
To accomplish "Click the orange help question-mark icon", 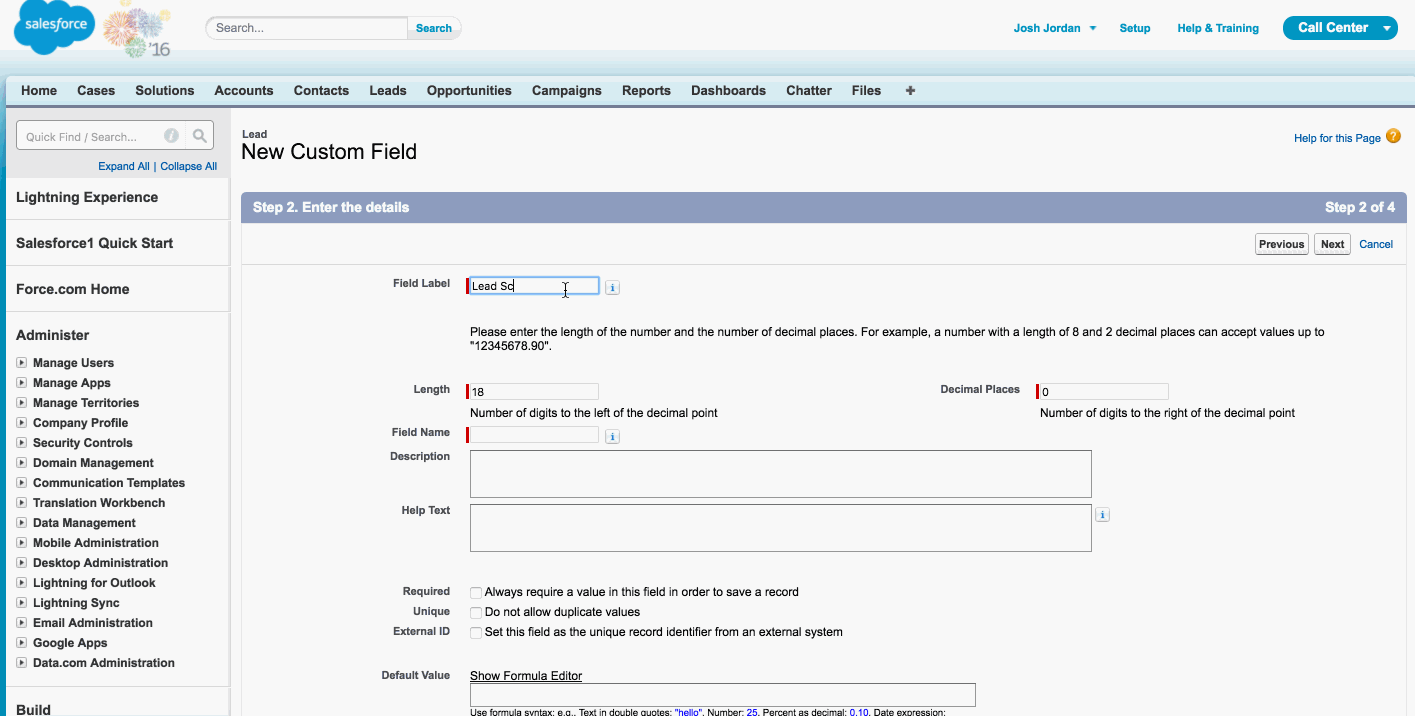I will coord(1393,137).
